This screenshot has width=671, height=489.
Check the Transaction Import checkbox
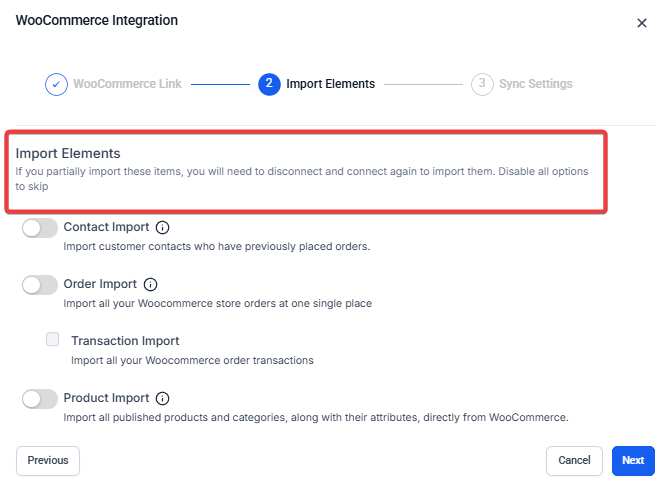click(x=53, y=340)
